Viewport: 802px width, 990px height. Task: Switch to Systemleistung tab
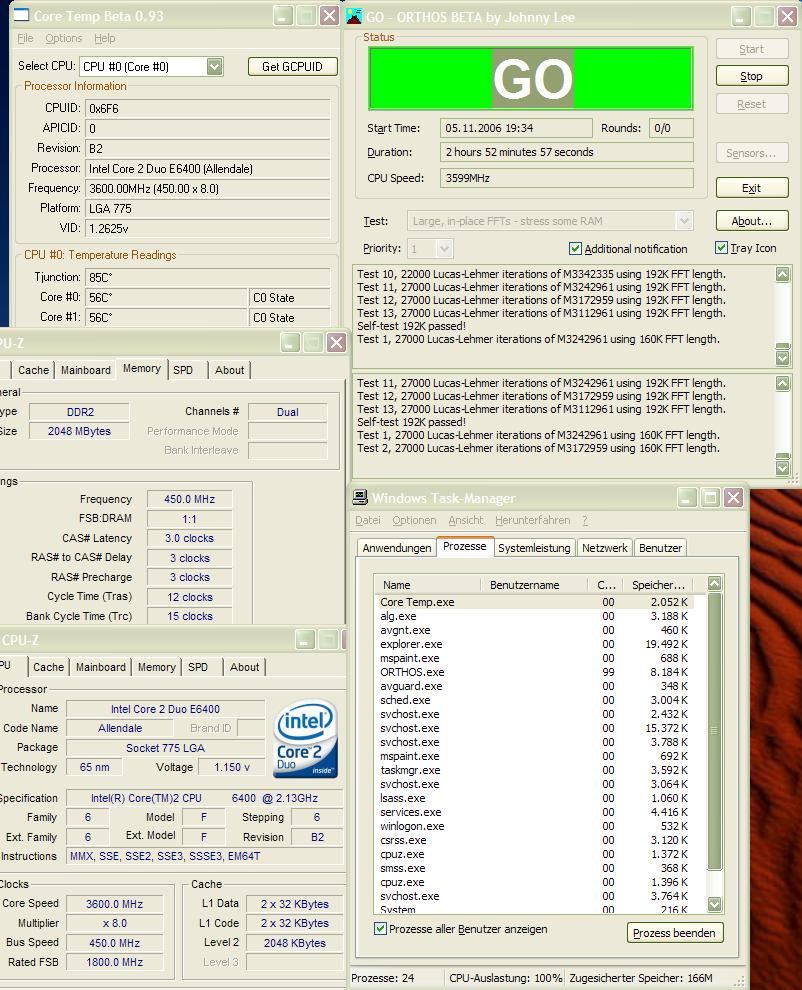(534, 547)
